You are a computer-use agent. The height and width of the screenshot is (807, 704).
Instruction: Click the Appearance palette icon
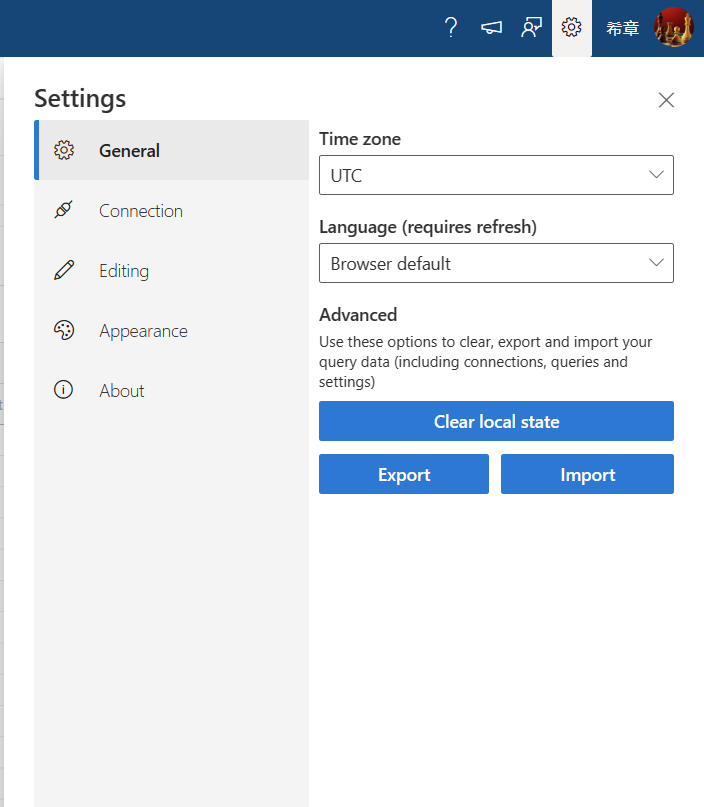[64, 330]
